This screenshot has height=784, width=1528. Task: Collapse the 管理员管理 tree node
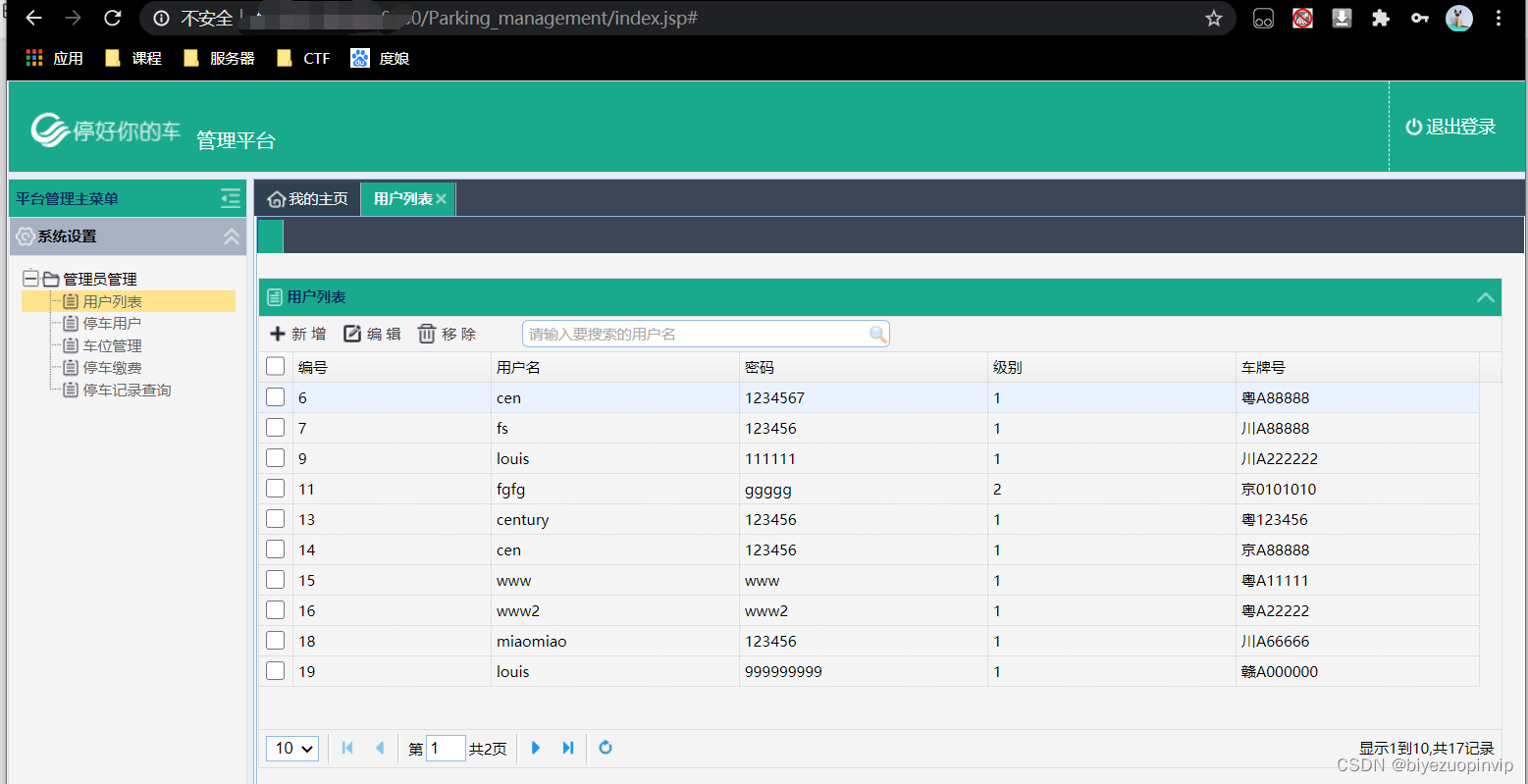[30, 279]
